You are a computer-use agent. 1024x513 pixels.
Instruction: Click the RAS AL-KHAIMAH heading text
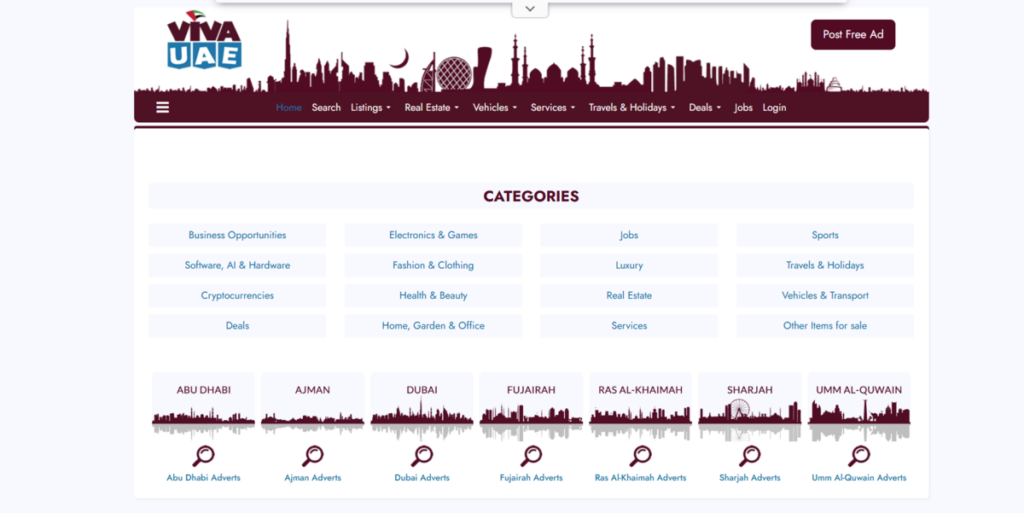[x=641, y=390]
